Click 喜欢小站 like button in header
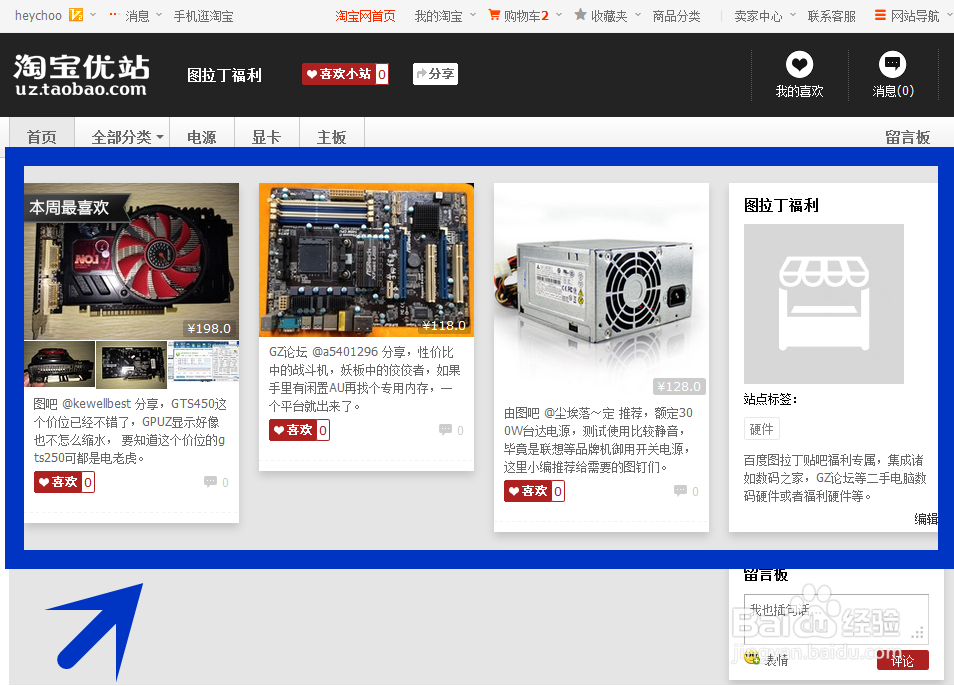Image resolution: width=954 pixels, height=686 pixels. click(x=345, y=74)
